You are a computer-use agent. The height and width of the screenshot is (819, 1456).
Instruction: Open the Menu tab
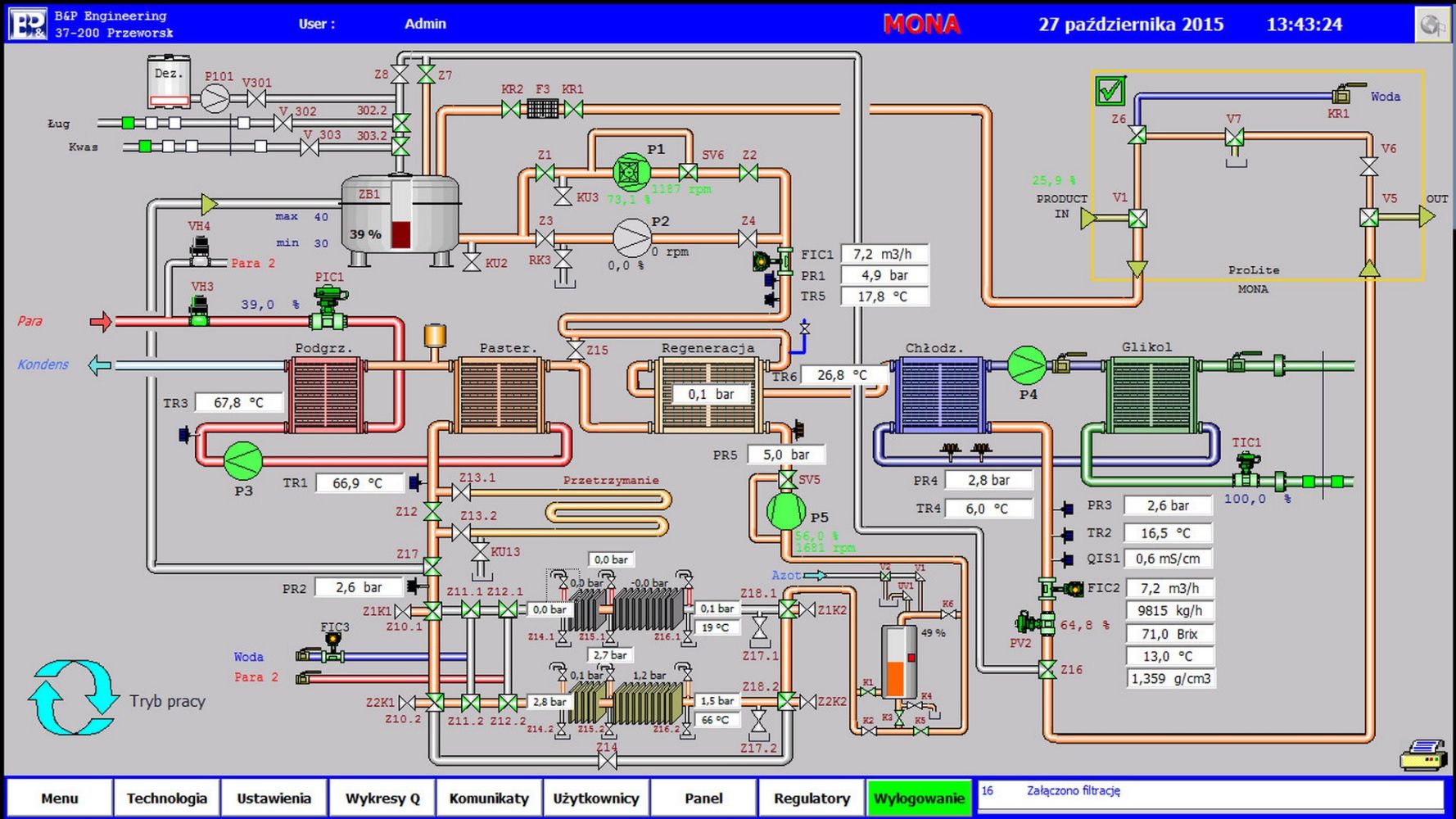tap(60, 798)
